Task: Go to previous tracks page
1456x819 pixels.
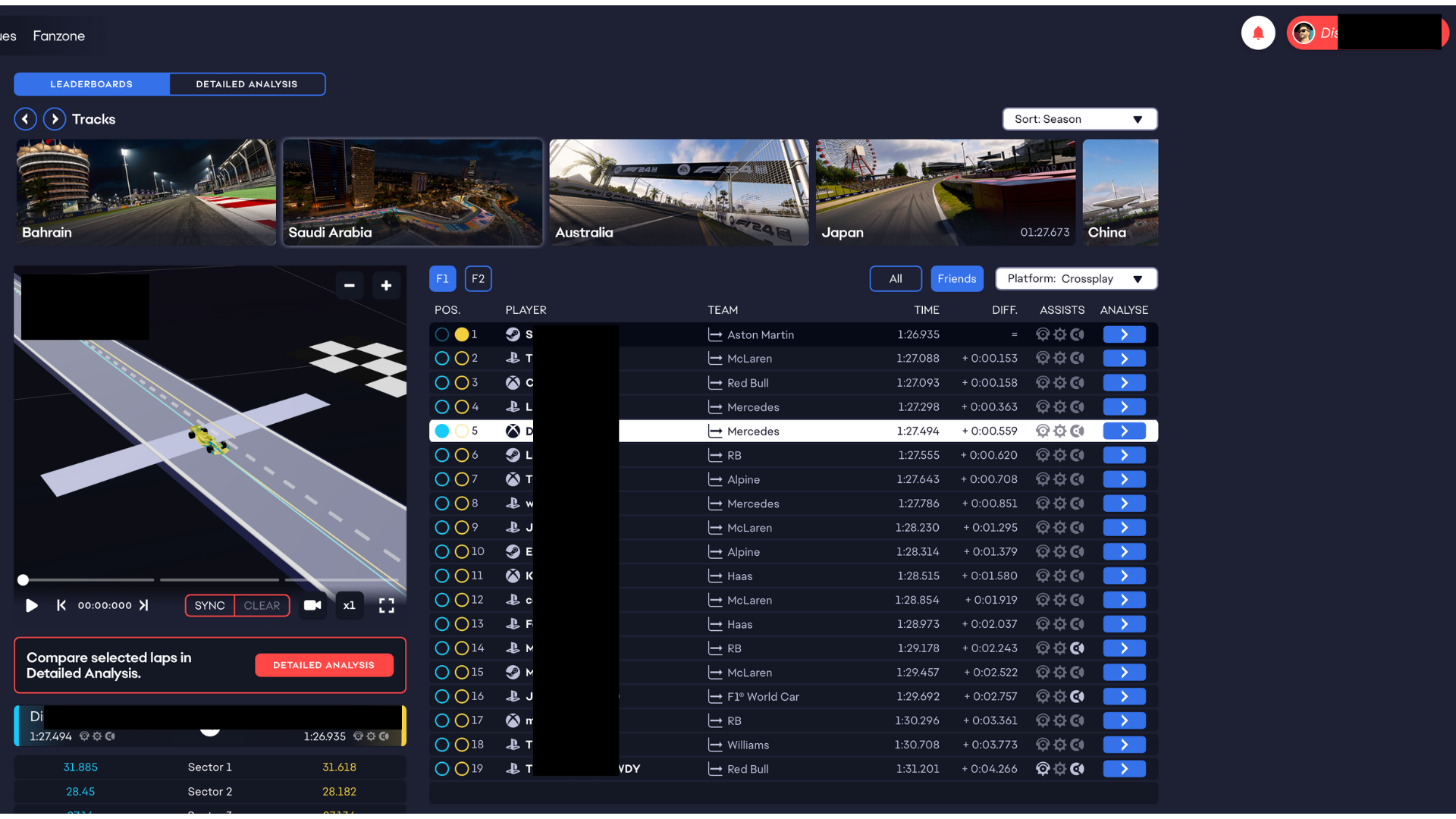Action: [x=25, y=119]
